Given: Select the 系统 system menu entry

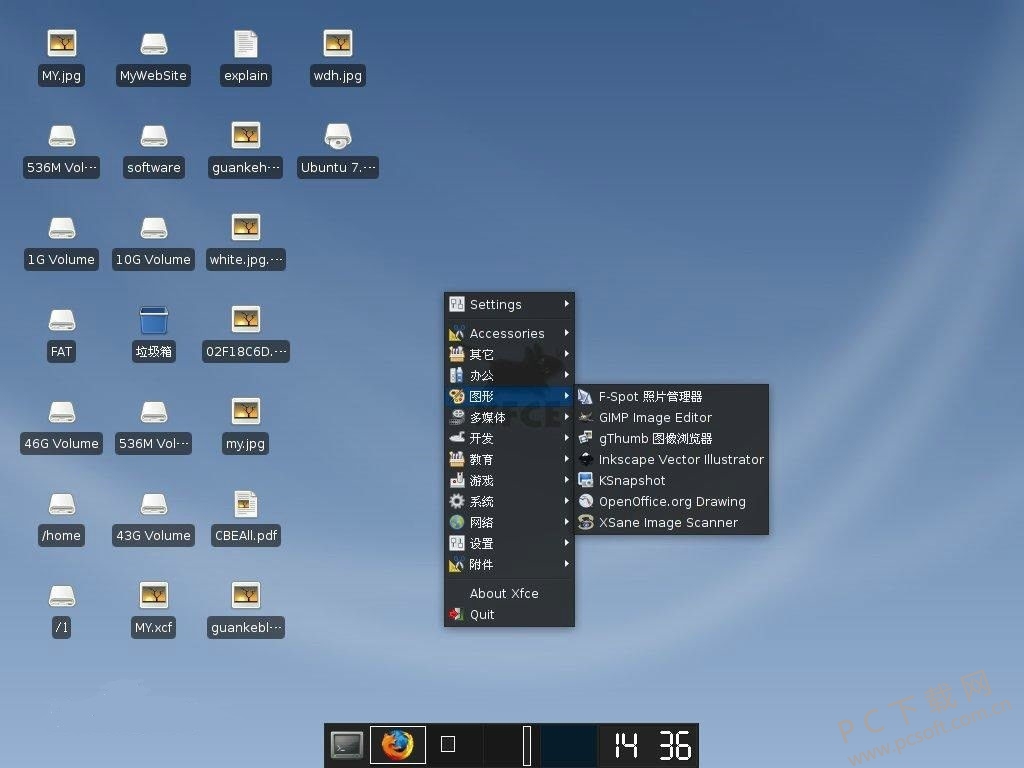Looking at the screenshot, I should (481, 501).
